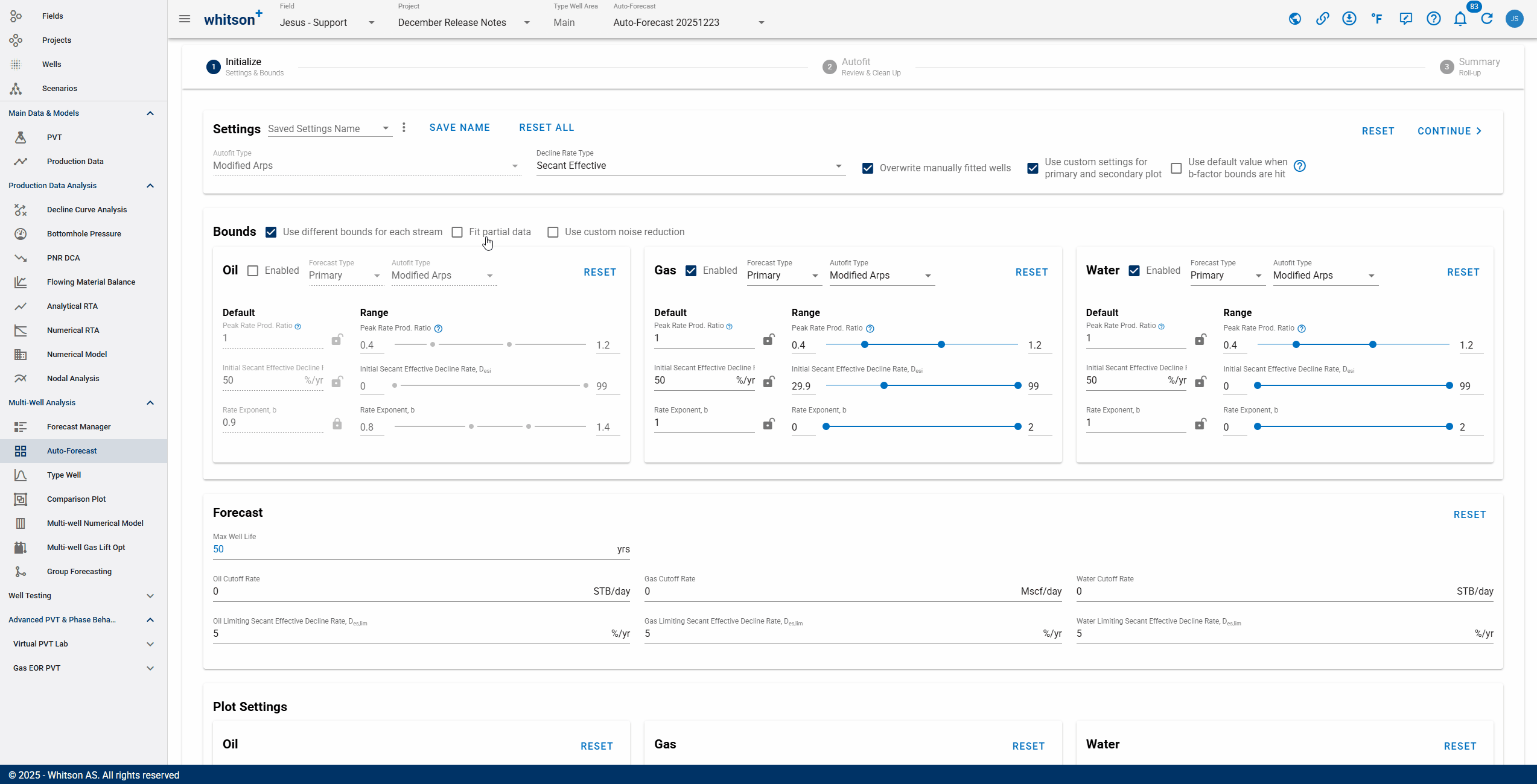This screenshot has height=784, width=1537.
Task: Click the lock icon for Gas Rate Exponent
Action: (x=768, y=424)
